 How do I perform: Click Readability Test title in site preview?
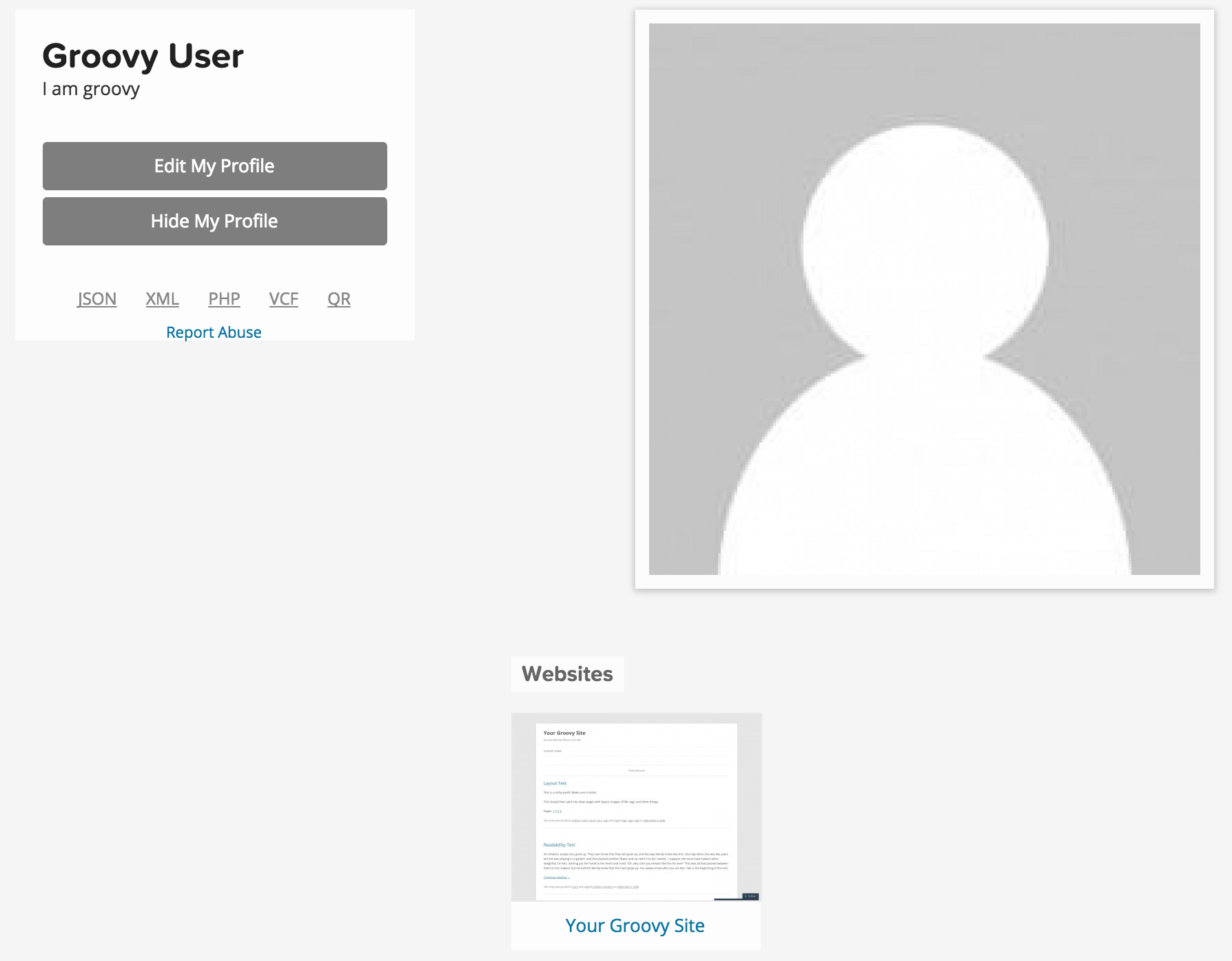click(559, 844)
